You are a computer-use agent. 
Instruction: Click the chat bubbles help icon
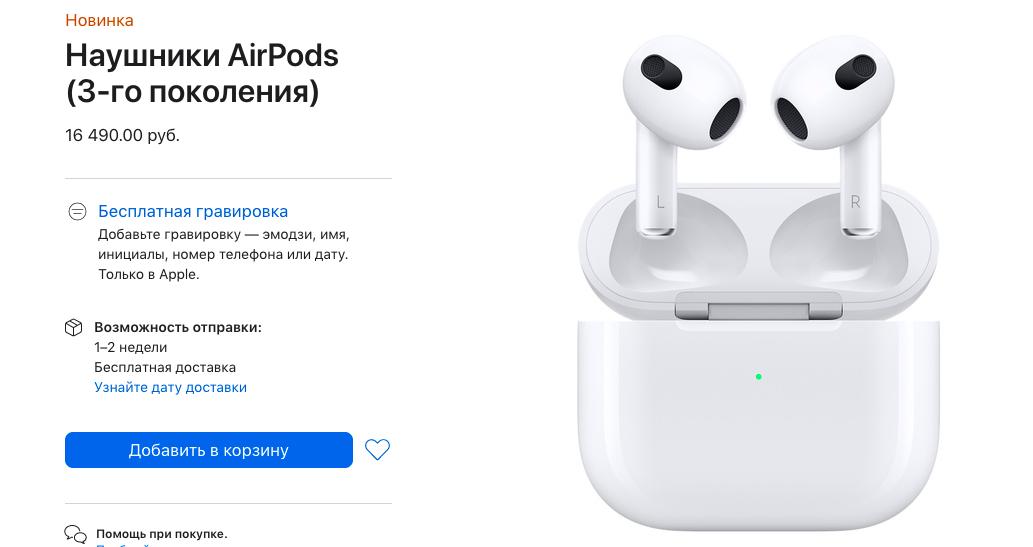click(x=75, y=534)
